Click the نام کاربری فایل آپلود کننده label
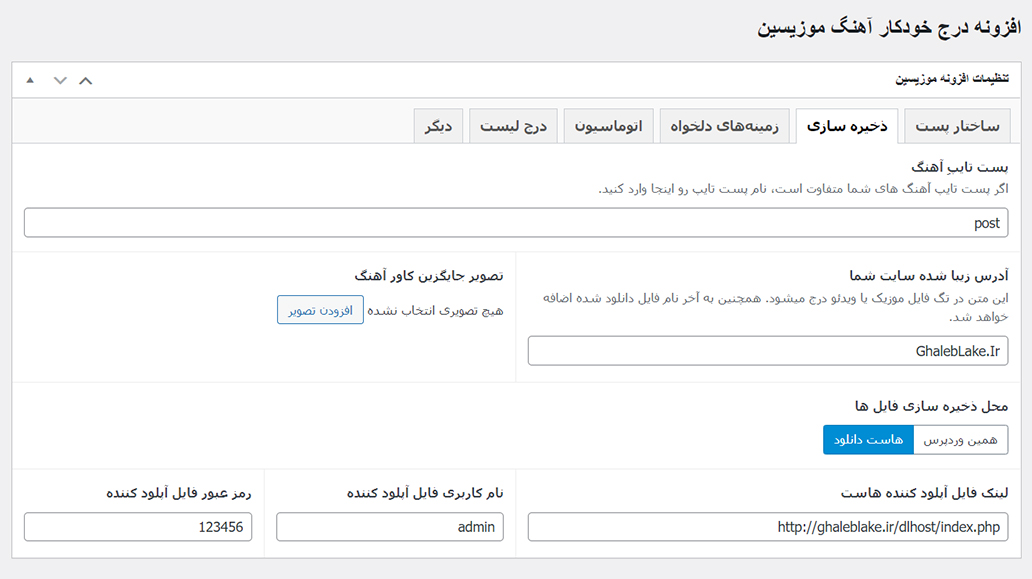This screenshot has height=579, width=1032. (x=425, y=493)
